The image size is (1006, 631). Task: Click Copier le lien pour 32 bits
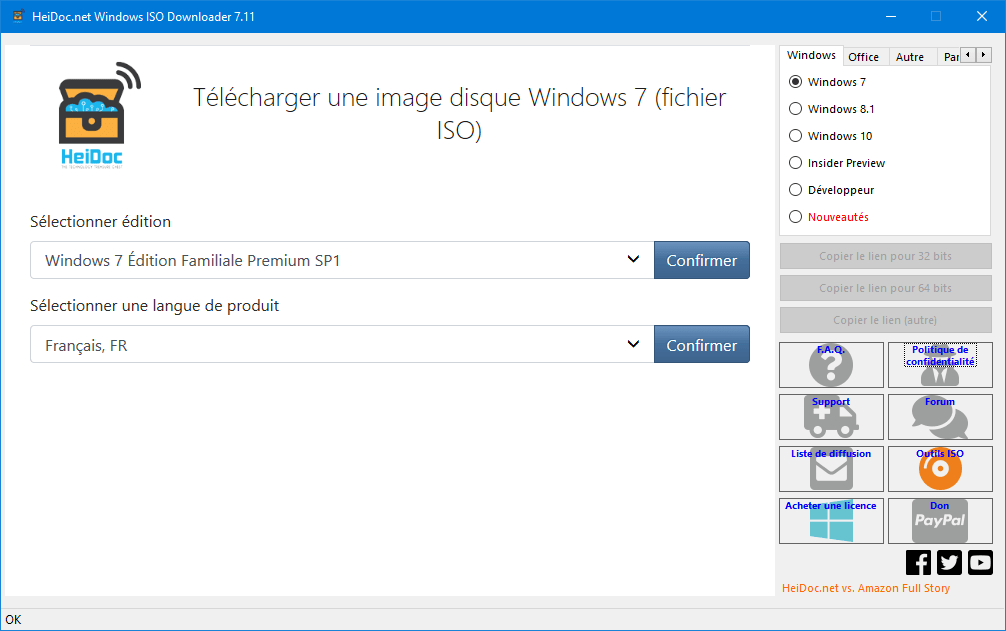[885, 256]
